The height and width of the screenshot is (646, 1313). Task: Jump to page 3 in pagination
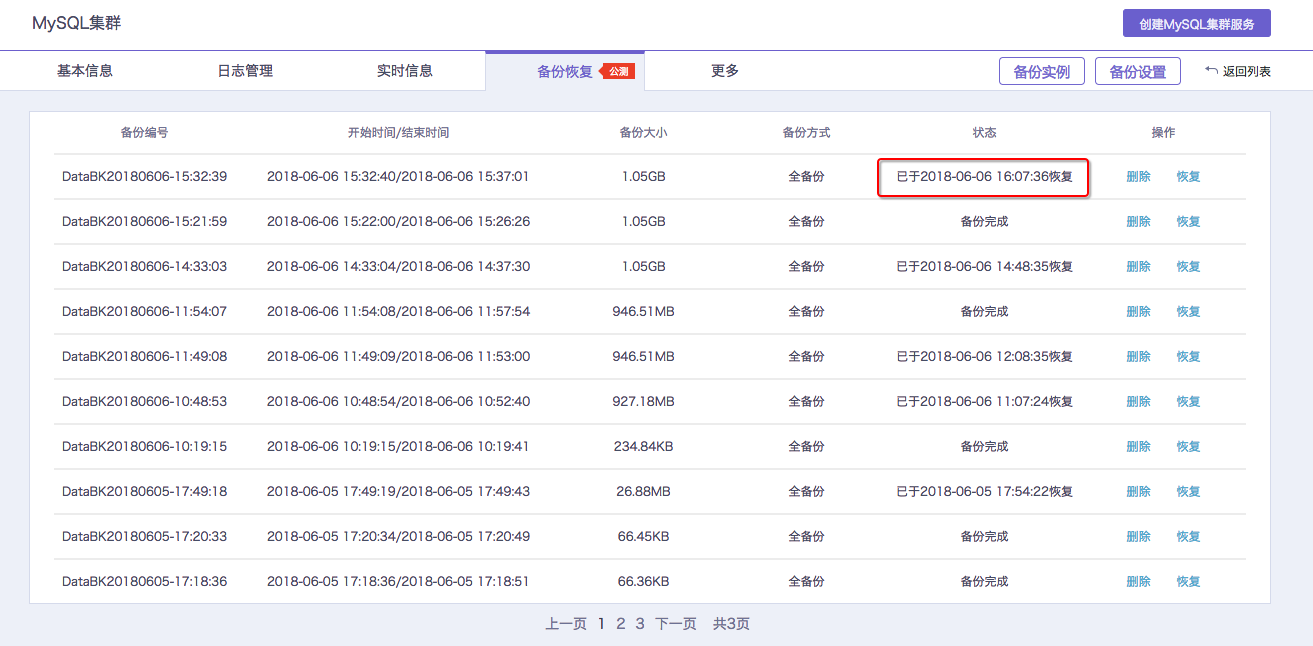pos(640,624)
